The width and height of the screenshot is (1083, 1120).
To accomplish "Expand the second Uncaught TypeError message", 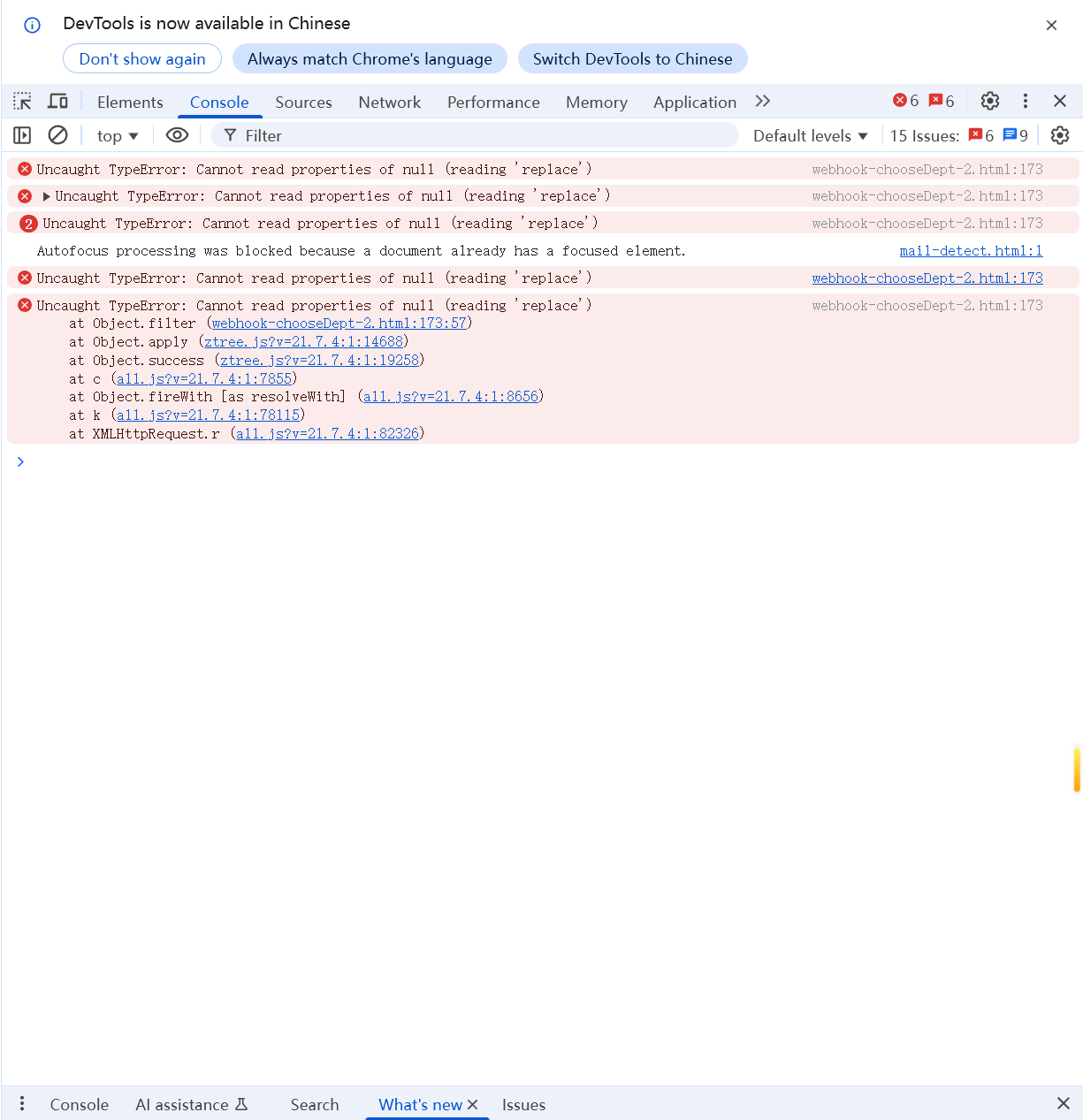I will click(47, 196).
